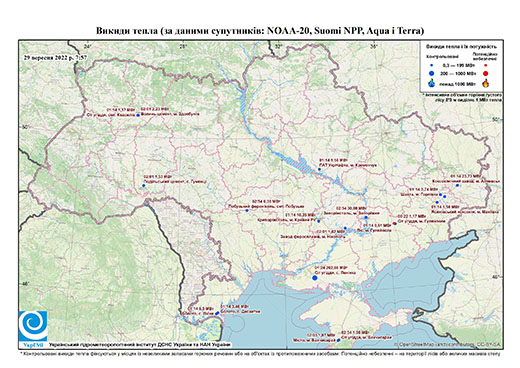Screen dimensions: 520x368
Task: Select the blue marker at Podilskyi cement, Humentsi
Action: tap(144, 185)
